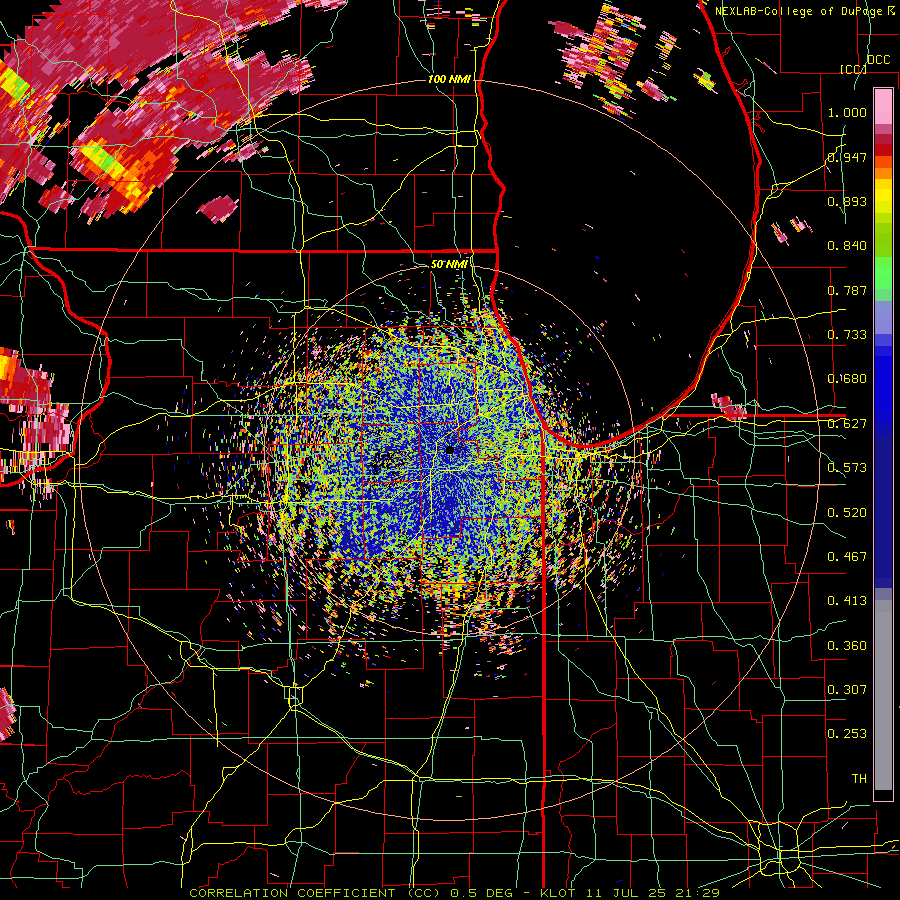Select the 1.000 legend value

847,112
